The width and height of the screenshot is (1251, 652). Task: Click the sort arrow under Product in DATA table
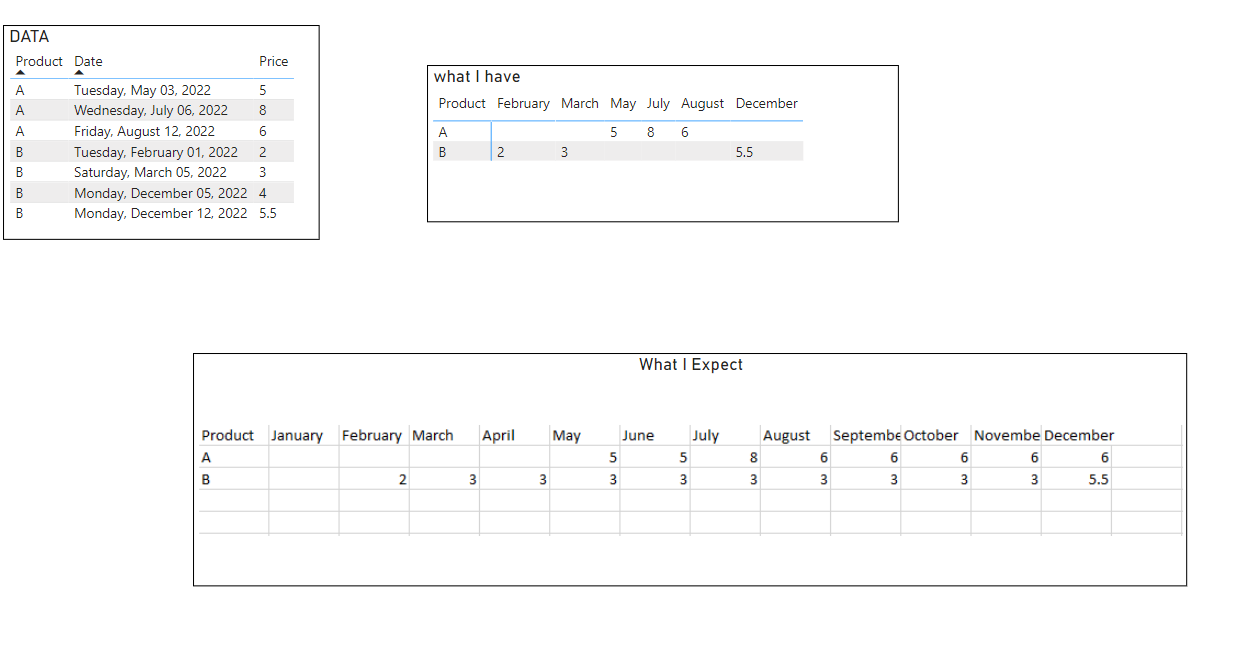click(x=20, y=72)
